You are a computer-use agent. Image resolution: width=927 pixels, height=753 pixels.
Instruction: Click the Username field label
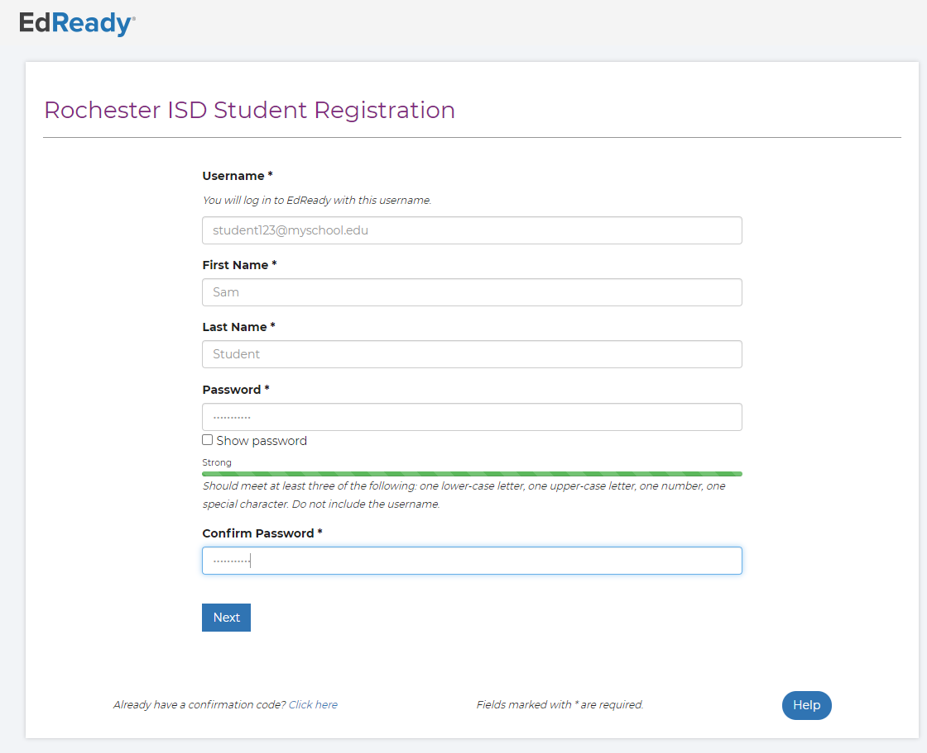pyautogui.click(x=233, y=175)
